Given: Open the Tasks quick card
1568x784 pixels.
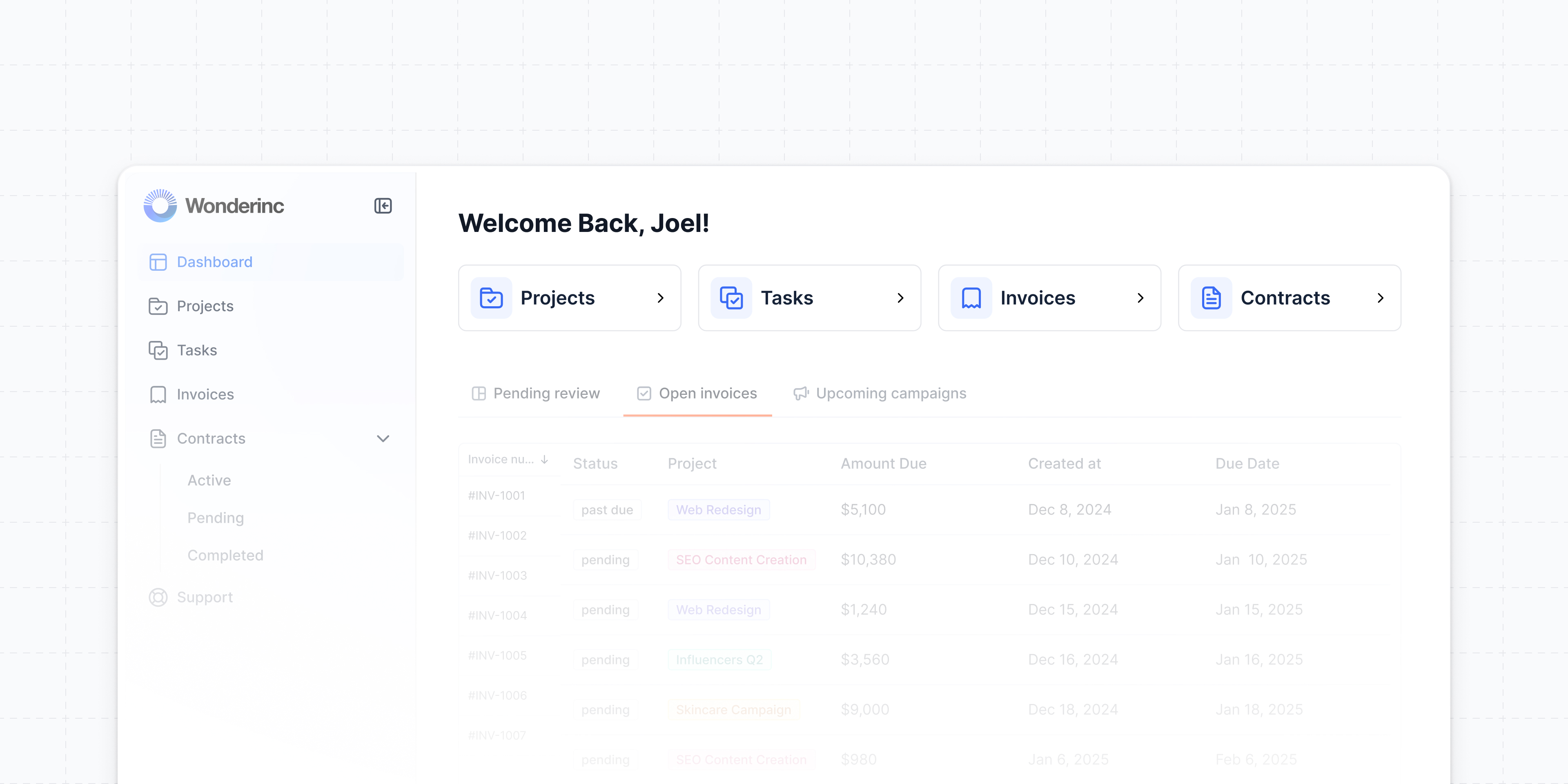Looking at the screenshot, I should tap(810, 298).
